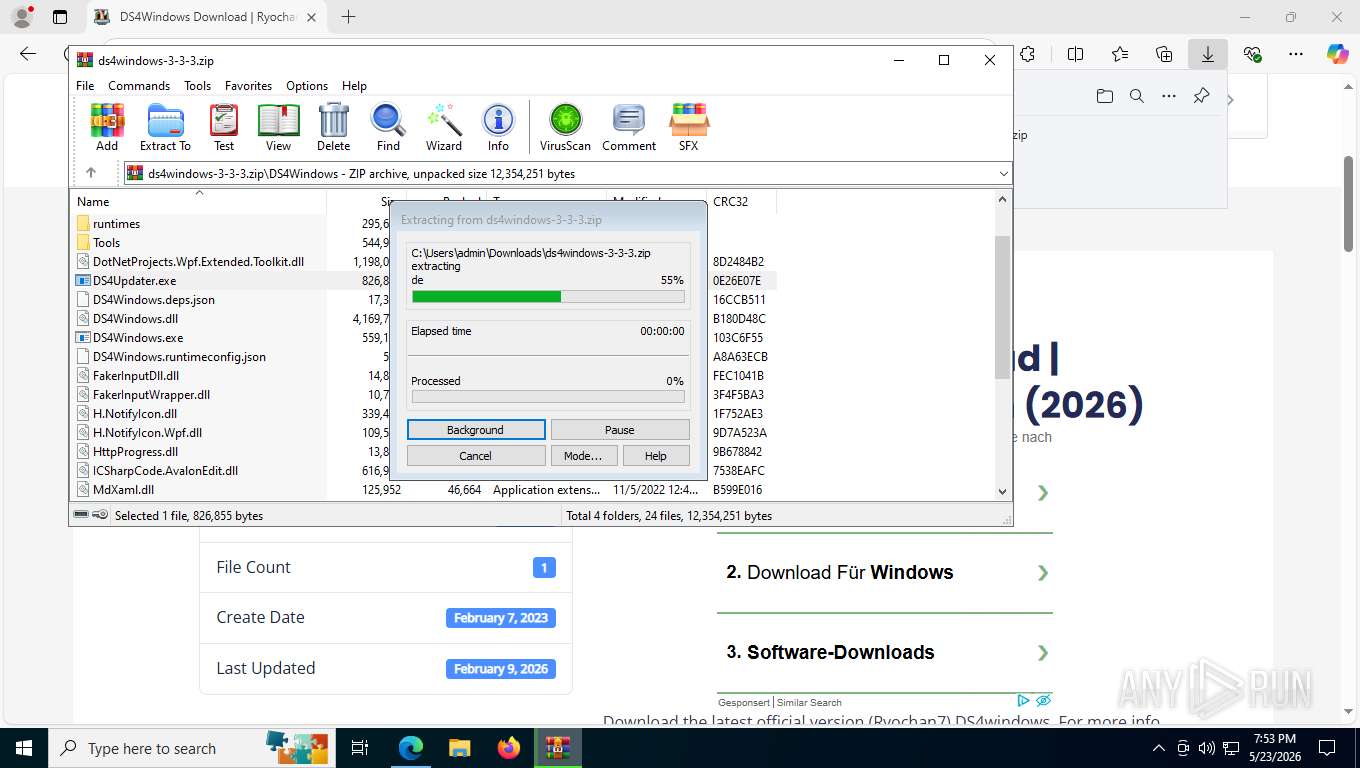Open the Info toolbar icon
The width and height of the screenshot is (1360, 768).
[498, 126]
